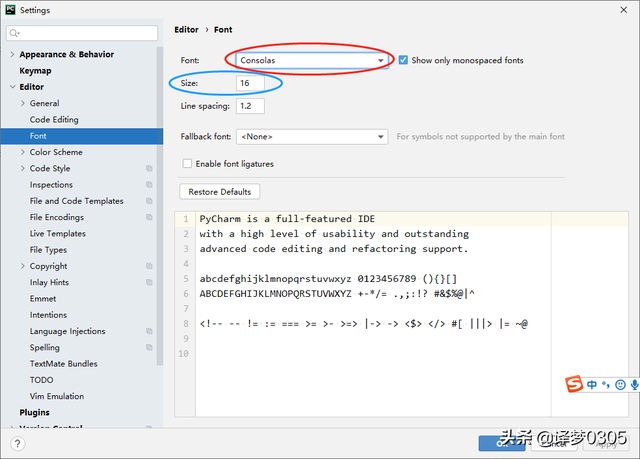This screenshot has height=459, width=640.
Task: Click the lowercase alphabet line in preview
Action: point(328,279)
